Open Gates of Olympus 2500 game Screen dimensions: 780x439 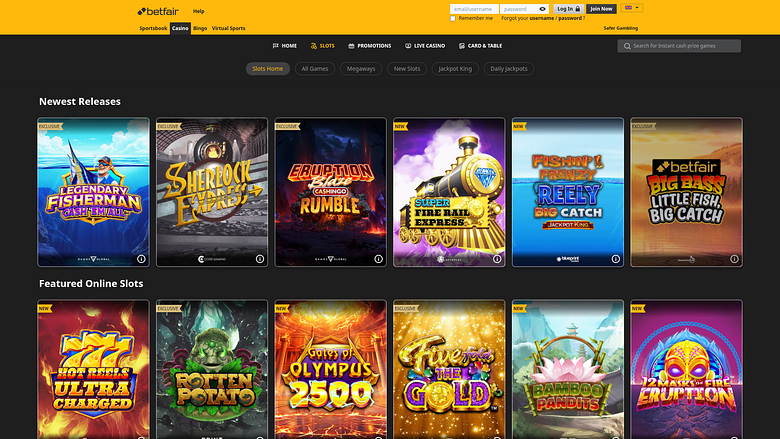coord(331,369)
